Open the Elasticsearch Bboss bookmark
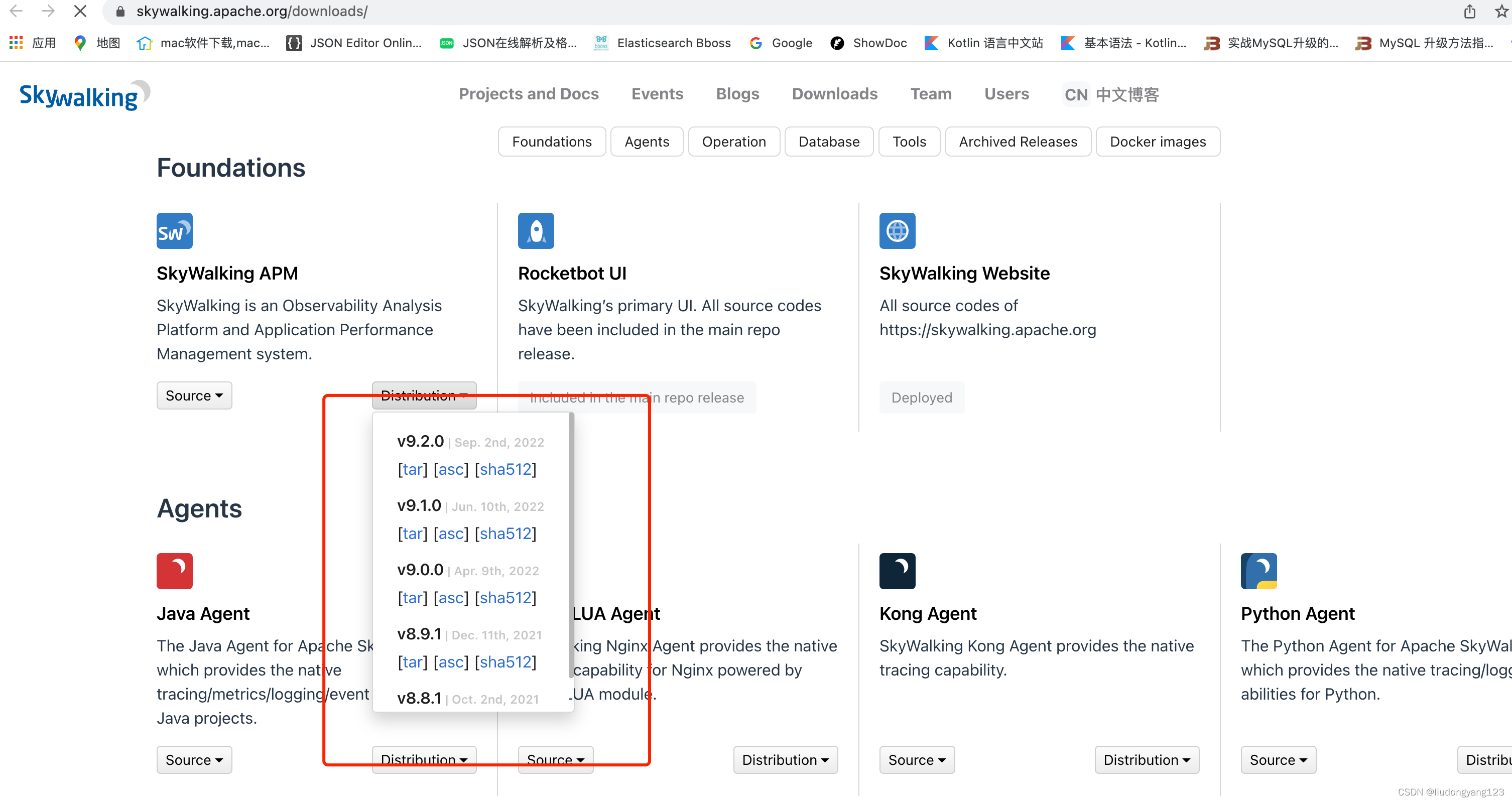 pos(662,43)
